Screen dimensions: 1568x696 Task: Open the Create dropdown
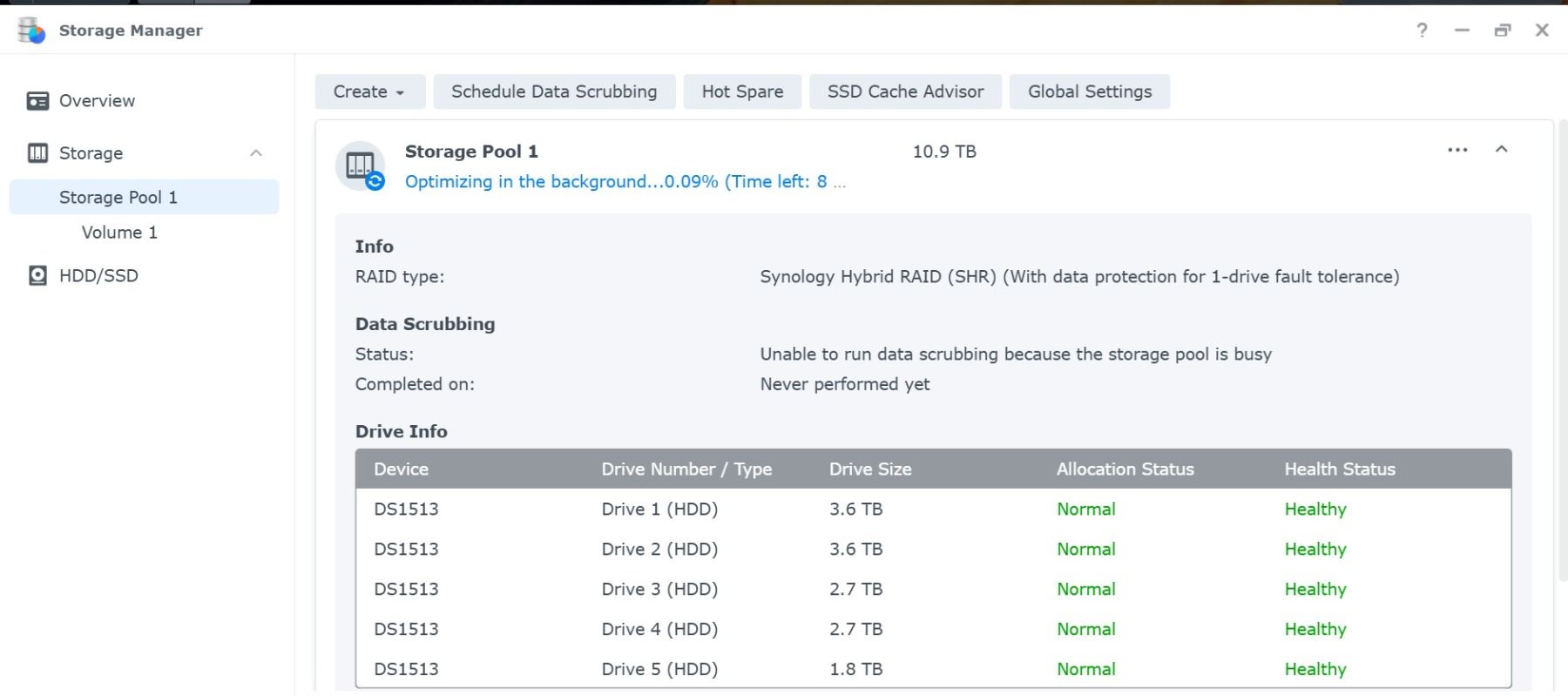tap(369, 91)
